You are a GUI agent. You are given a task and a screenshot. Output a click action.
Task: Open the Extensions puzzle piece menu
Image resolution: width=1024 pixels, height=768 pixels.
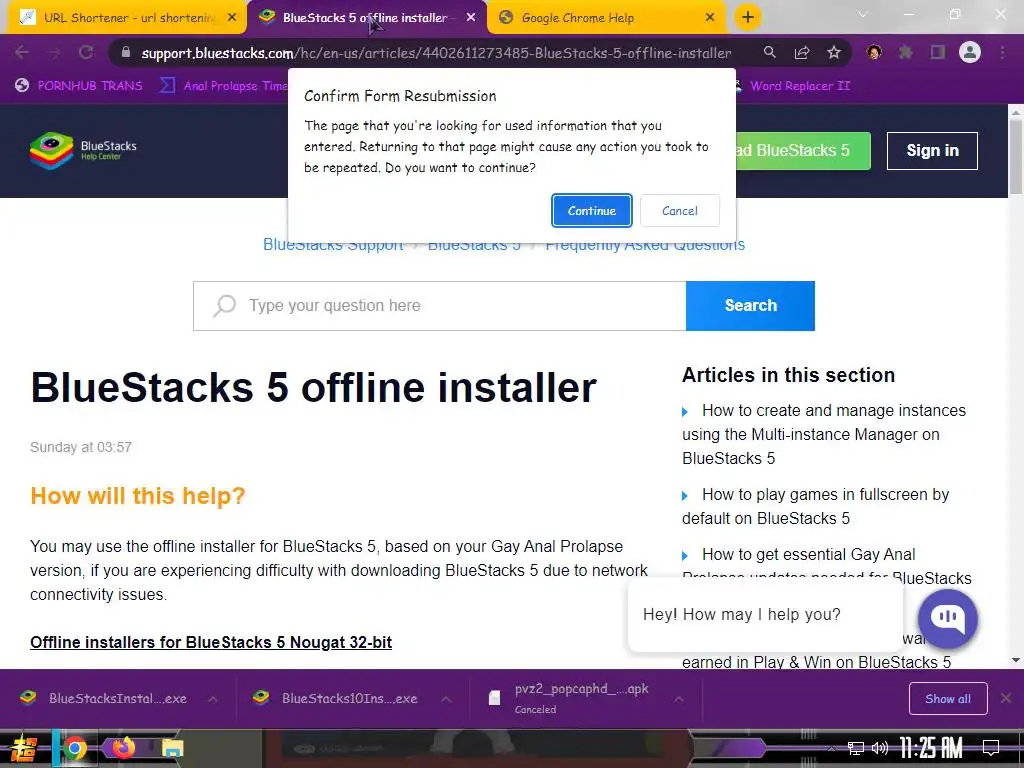(x=906, y=52)
